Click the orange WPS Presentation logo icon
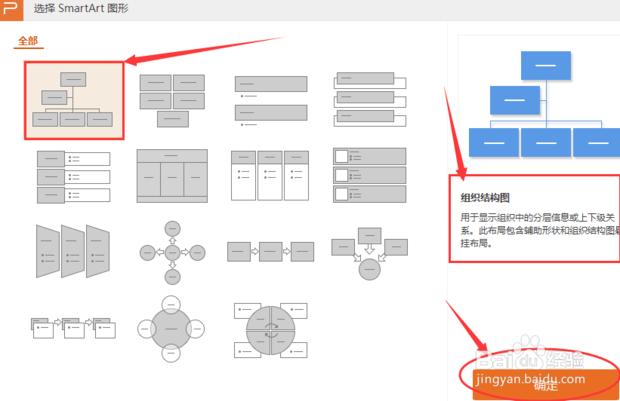620x401 pixels. (11, 10)
